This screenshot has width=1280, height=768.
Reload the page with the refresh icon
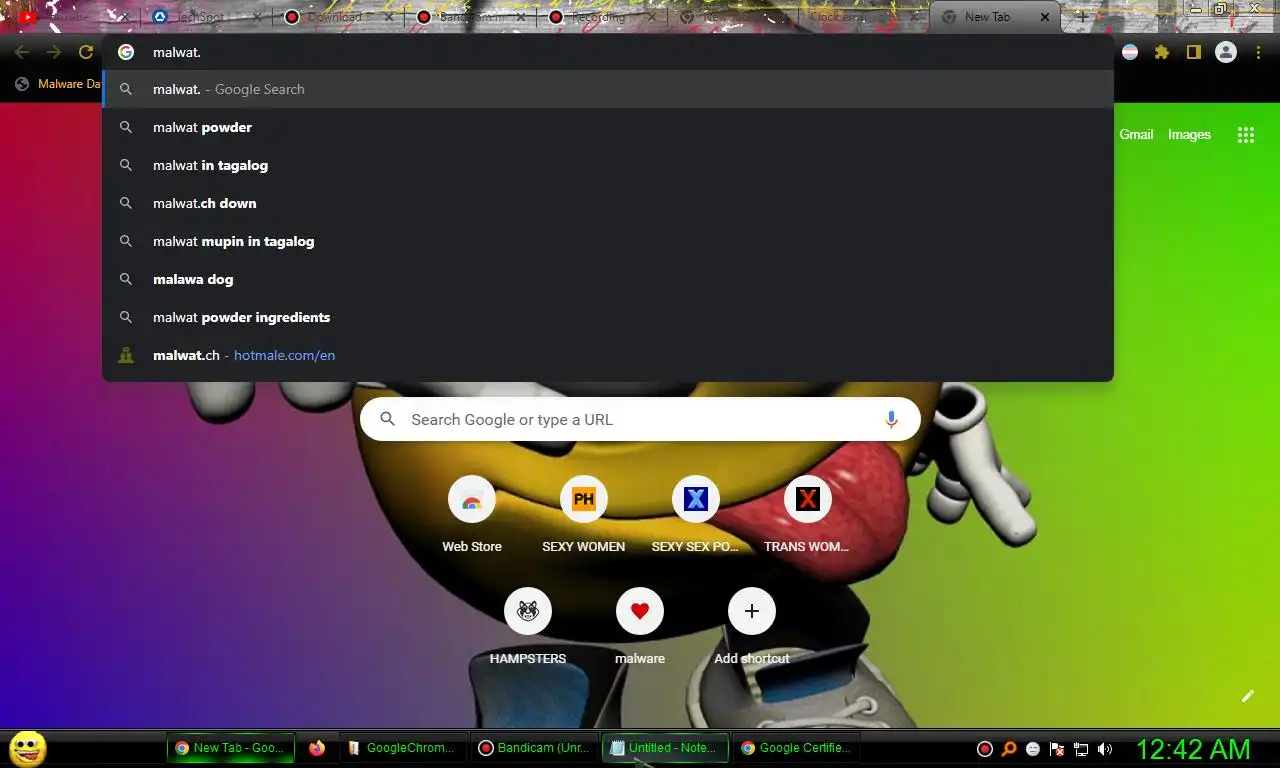[x=86, y=52]
